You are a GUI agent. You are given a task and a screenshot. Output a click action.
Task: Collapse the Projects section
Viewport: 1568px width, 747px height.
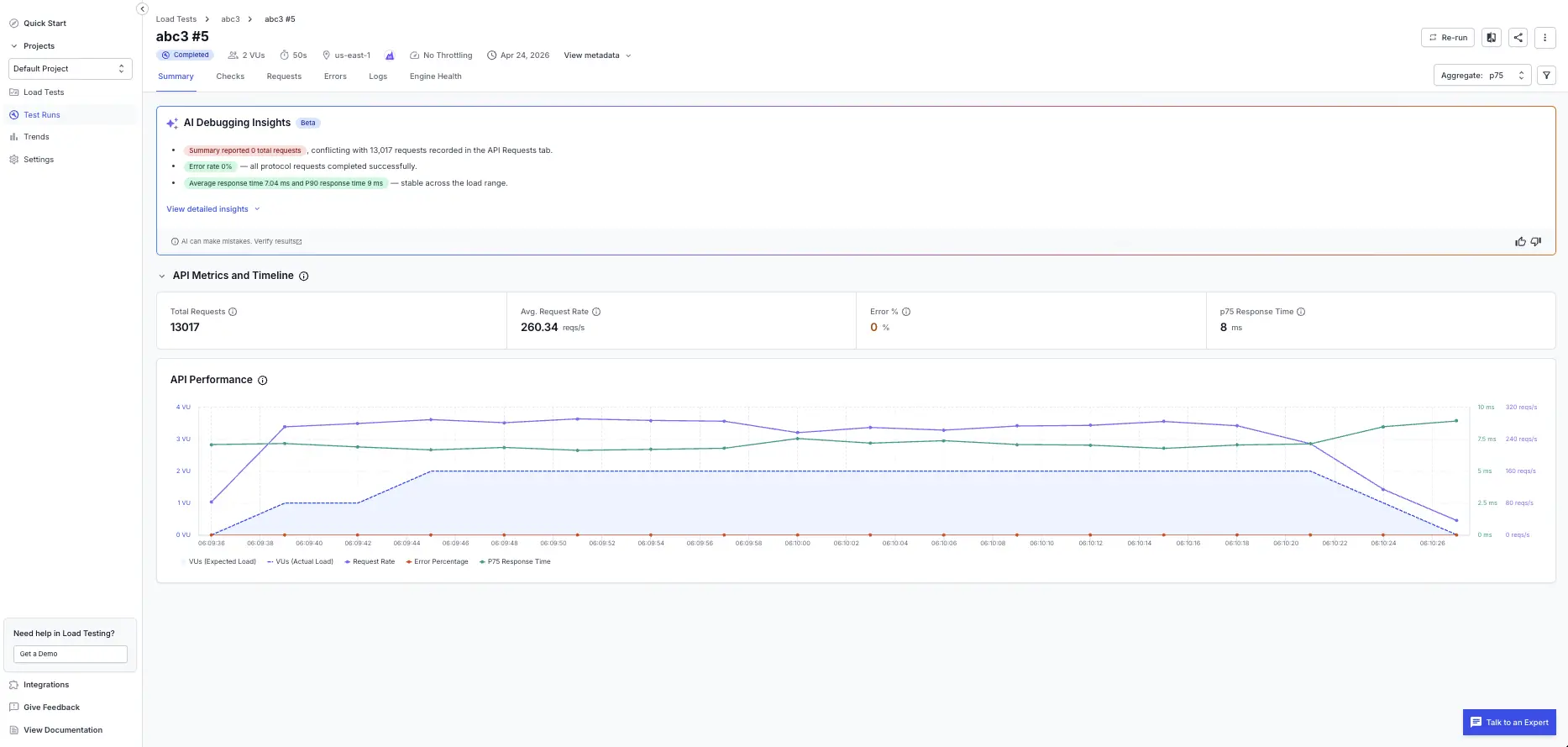pyautogui.click(x=14, y=46)
